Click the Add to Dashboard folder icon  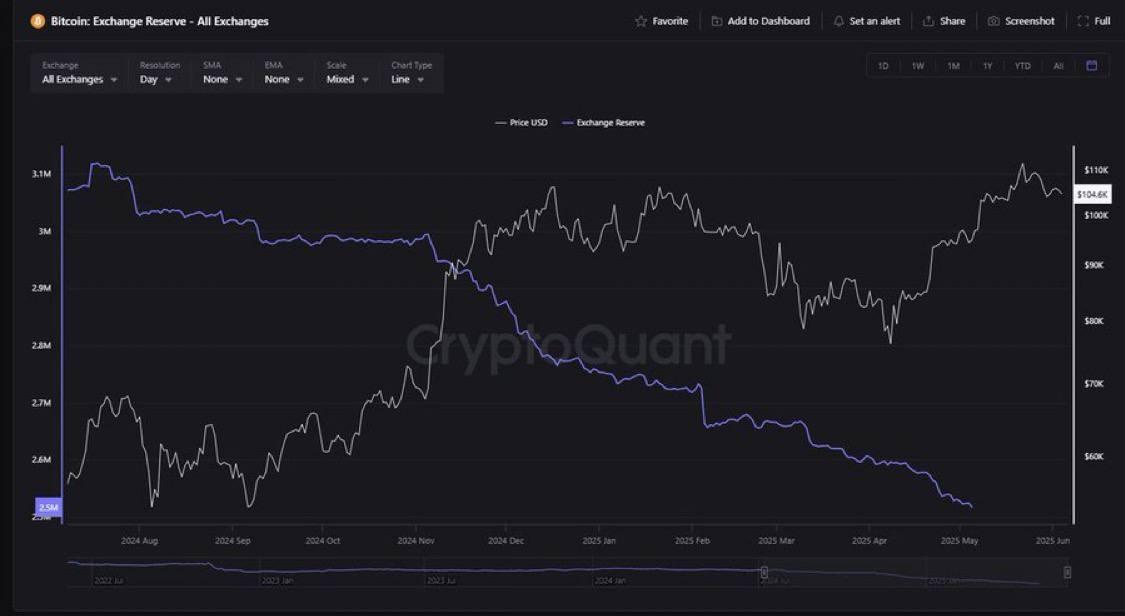tap(717, 21)
